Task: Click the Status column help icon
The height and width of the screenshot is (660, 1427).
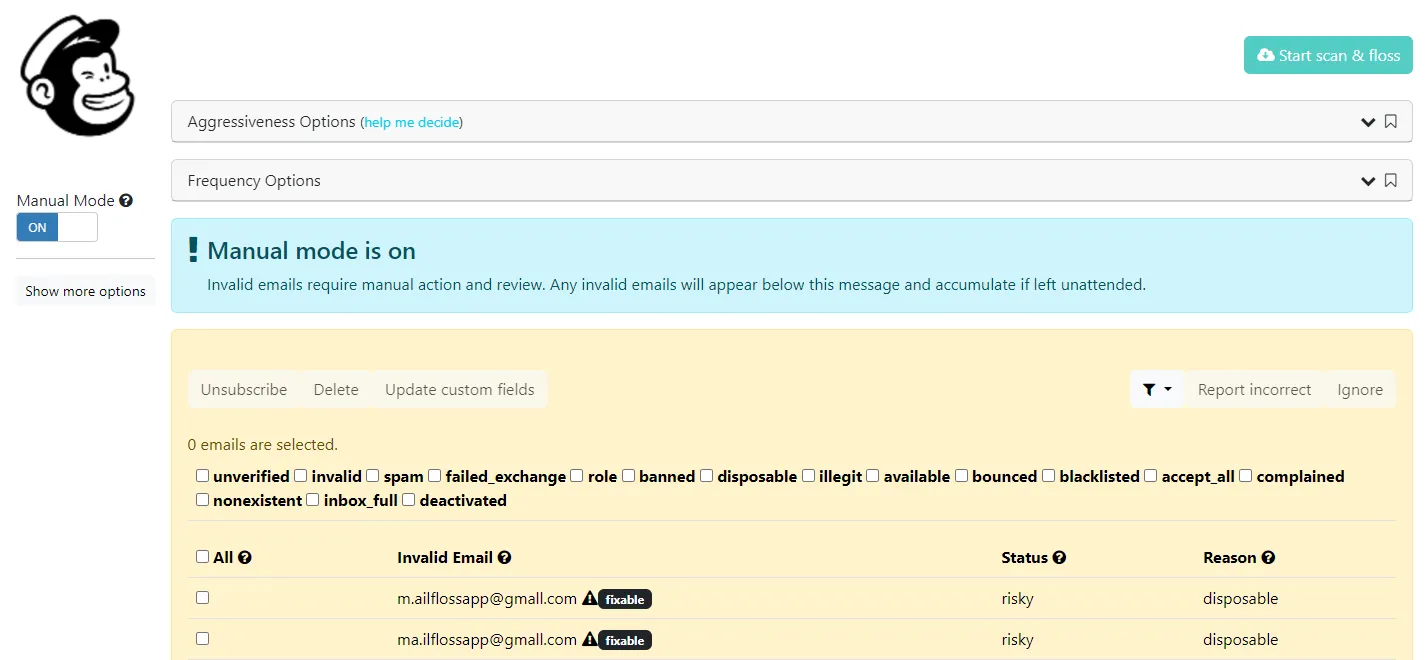Action: [1060, 558]
